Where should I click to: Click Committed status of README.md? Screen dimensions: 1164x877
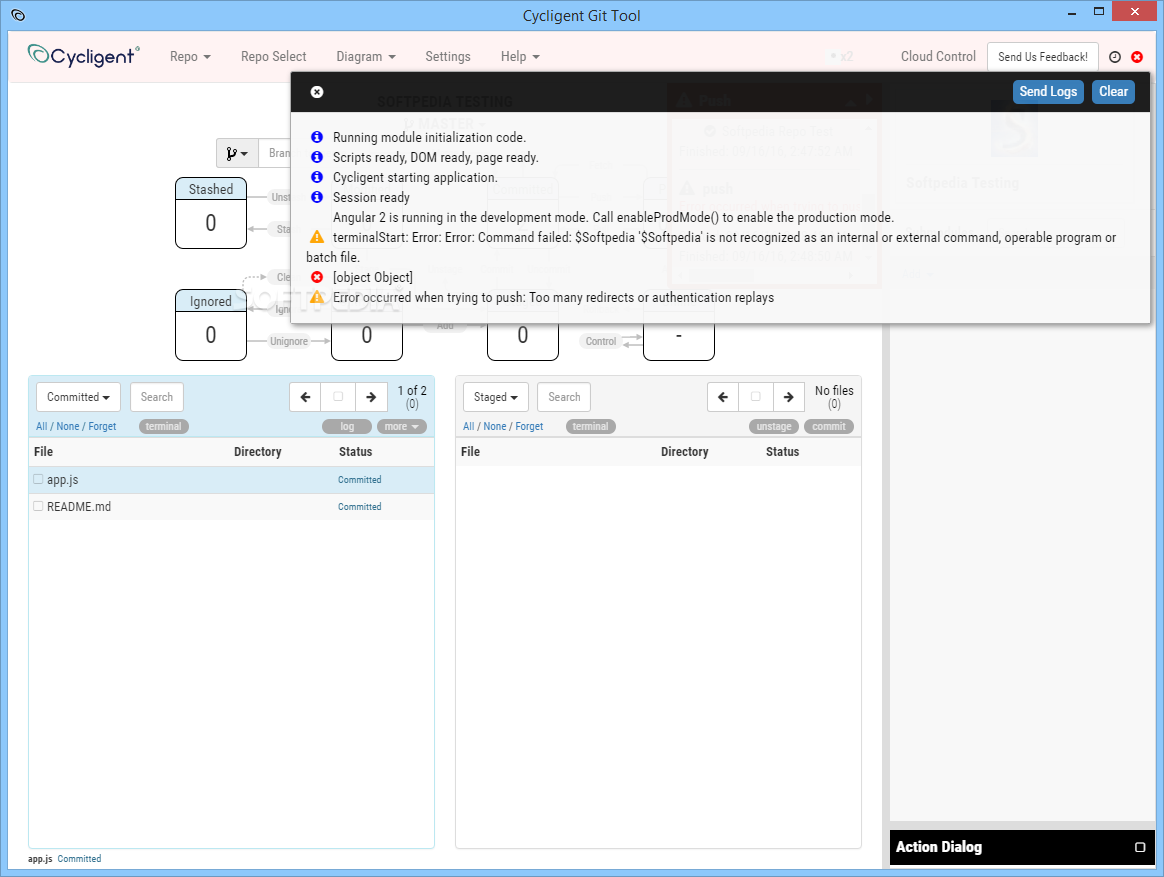[x=359, y=506]
